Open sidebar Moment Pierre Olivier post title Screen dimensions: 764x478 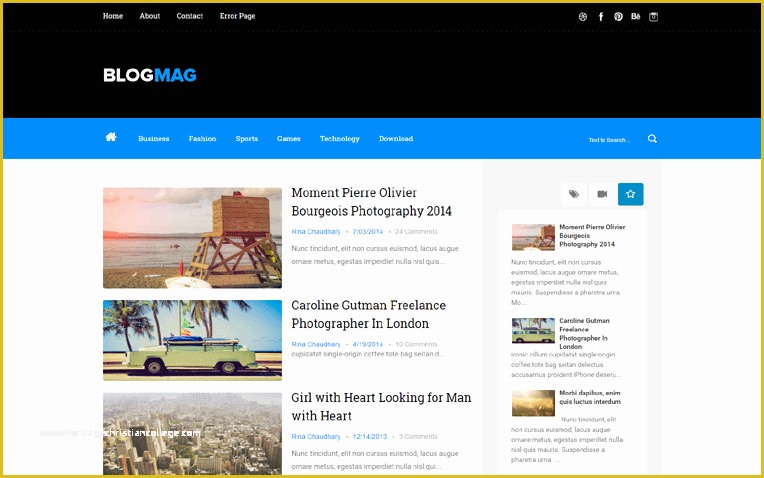[x=592, y=235]
